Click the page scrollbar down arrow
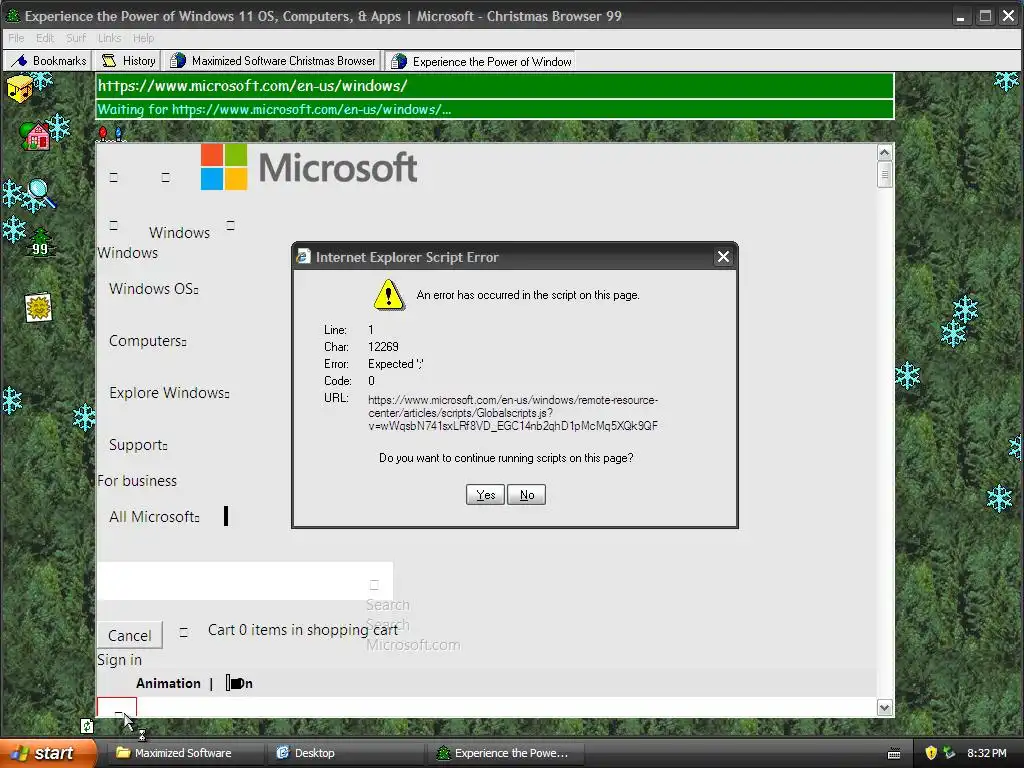1024x768 pixels. (884, 708)
